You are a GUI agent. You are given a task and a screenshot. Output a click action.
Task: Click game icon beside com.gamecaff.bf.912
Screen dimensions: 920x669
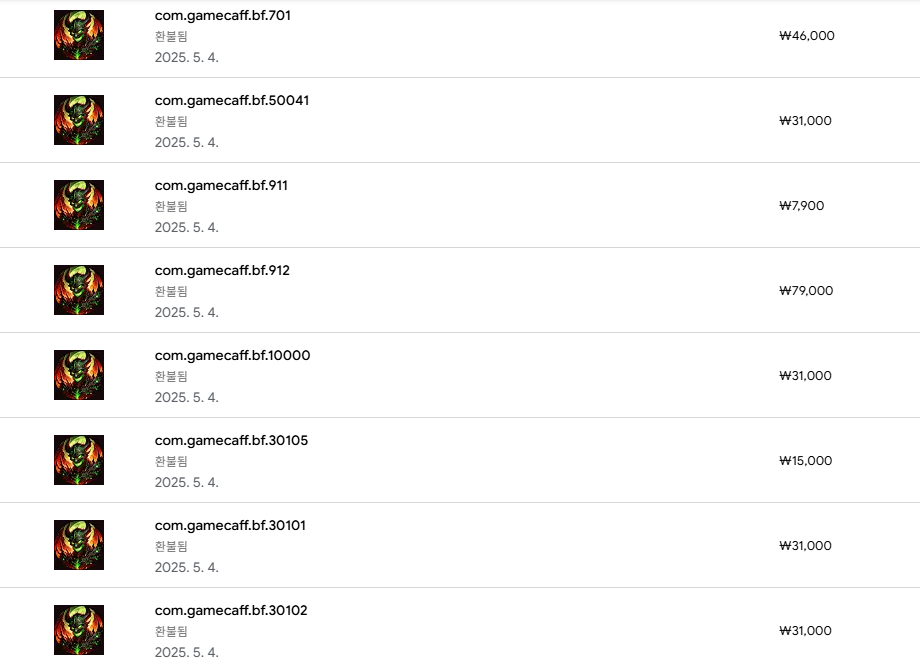[79, 290]
